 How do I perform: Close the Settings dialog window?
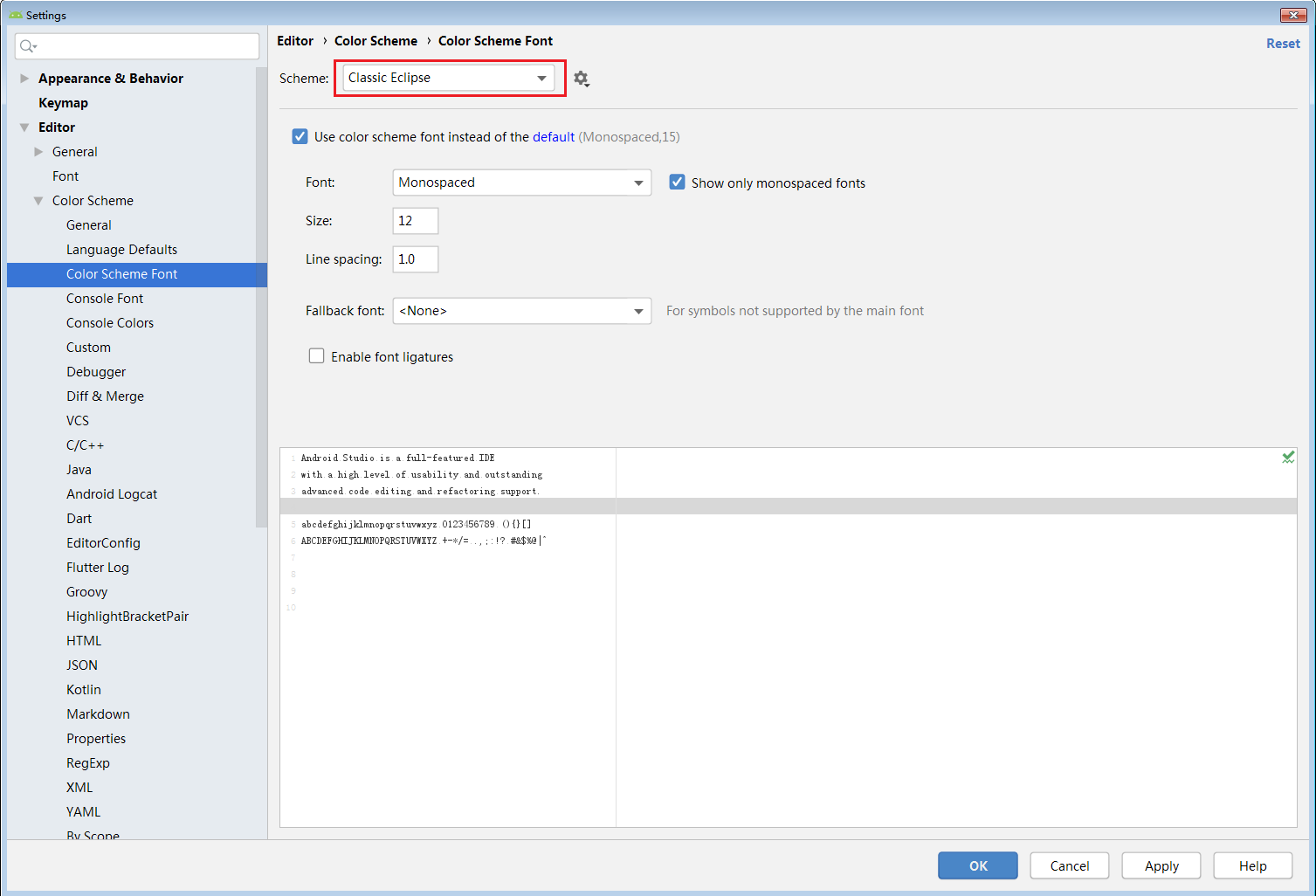point(1293,15)
